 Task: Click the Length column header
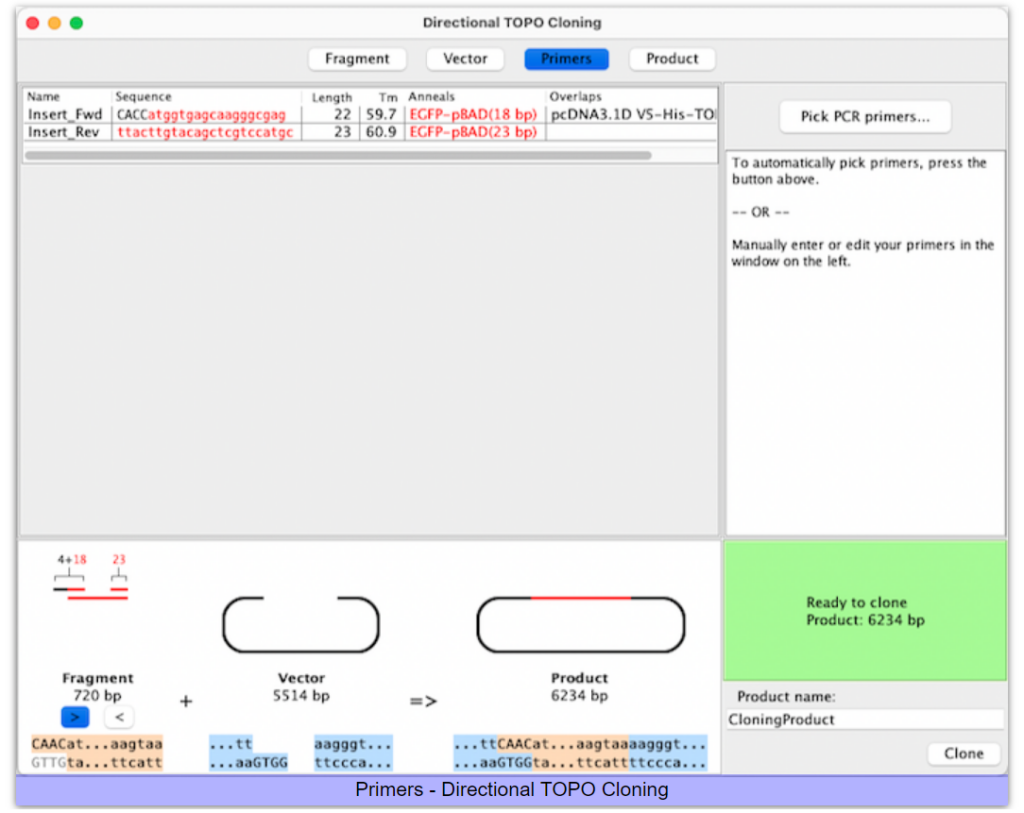click(x=331, y=98)
